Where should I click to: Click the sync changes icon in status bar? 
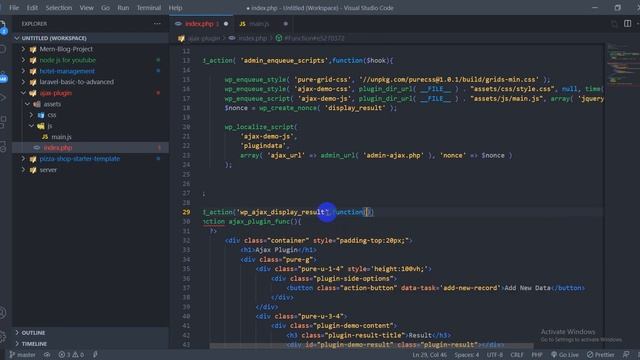click(47, 355)
